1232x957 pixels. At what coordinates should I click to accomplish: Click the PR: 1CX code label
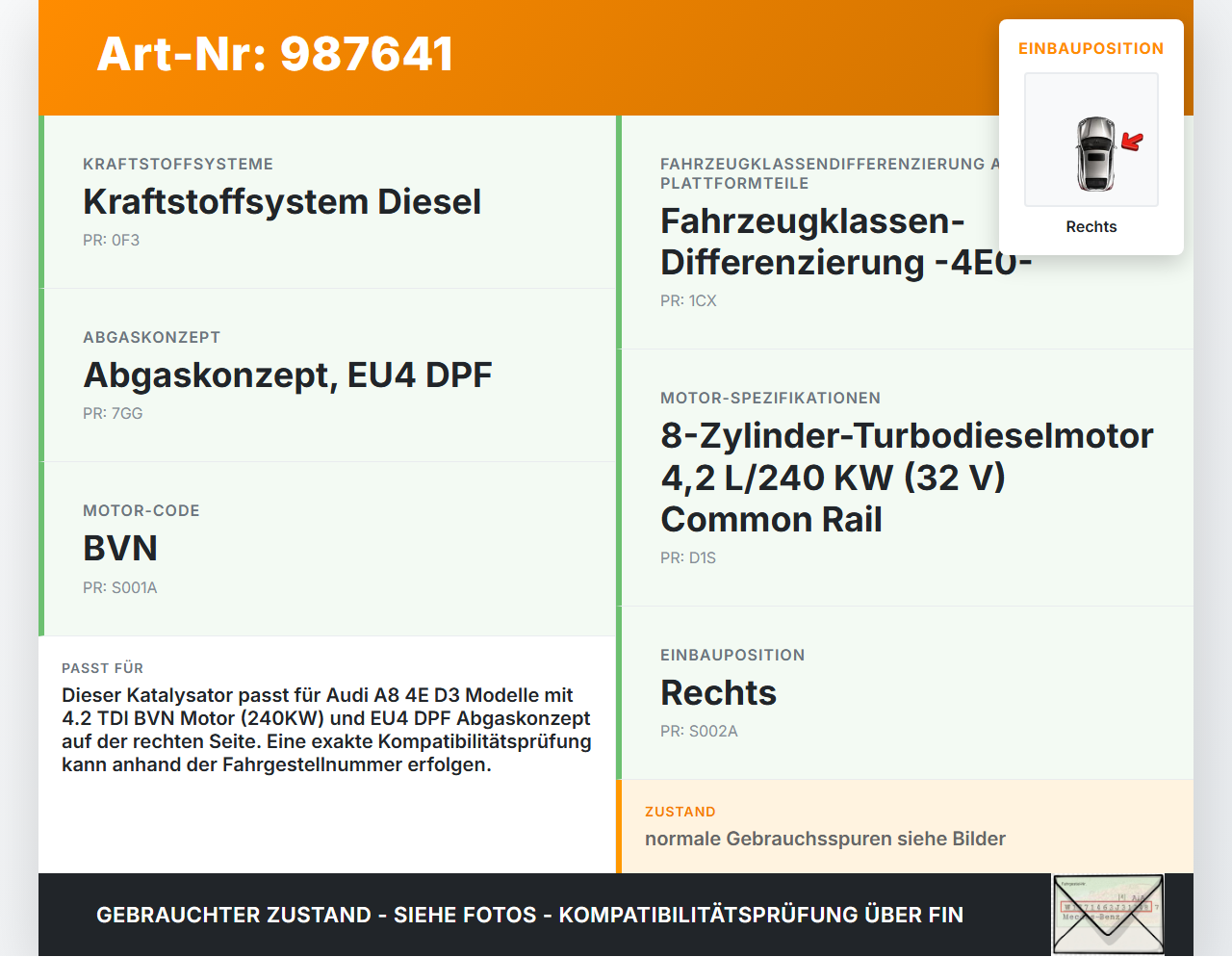(x=687, y=300)
